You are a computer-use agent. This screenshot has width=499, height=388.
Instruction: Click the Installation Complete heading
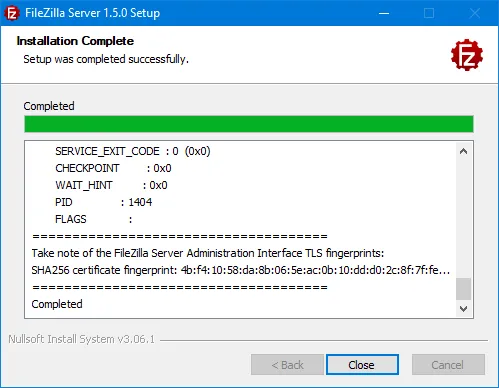75,41
